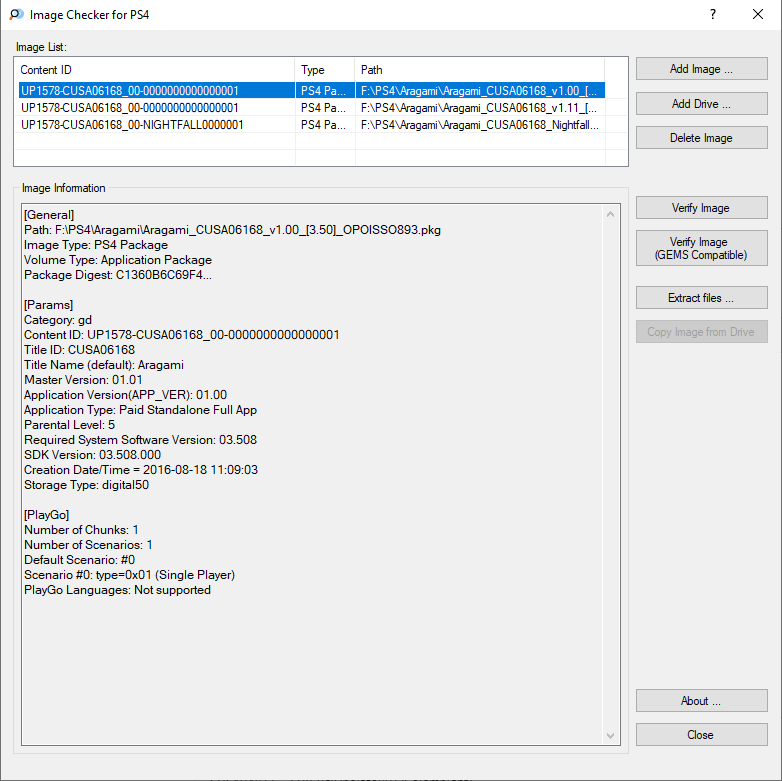Screen dimensions: 782x781
Task: Click Verify Image (GEMS Compatible) button
Action: (701, 248)
